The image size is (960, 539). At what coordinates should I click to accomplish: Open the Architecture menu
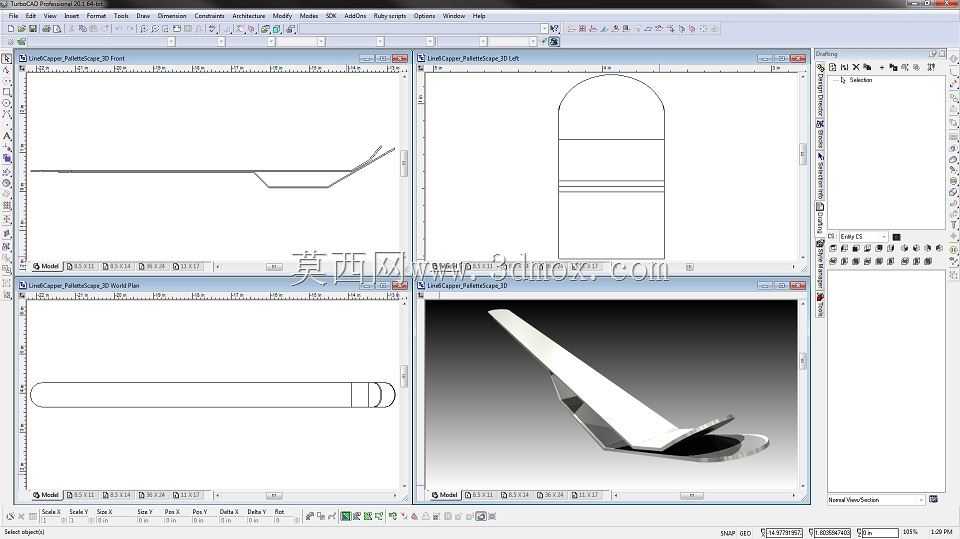click(x=249, y=16)
